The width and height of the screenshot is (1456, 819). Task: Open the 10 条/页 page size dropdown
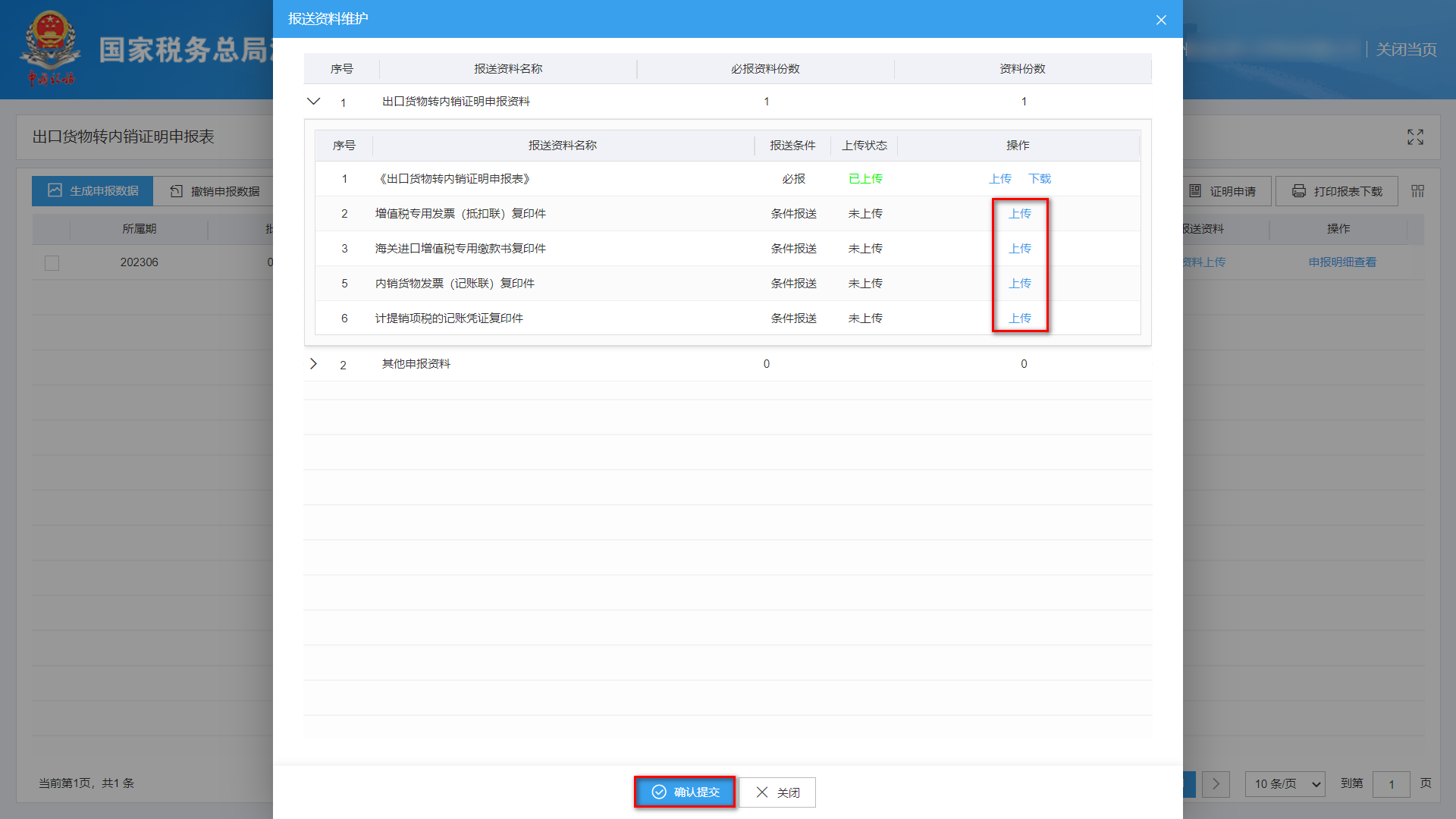click(x=1285, y=783)
